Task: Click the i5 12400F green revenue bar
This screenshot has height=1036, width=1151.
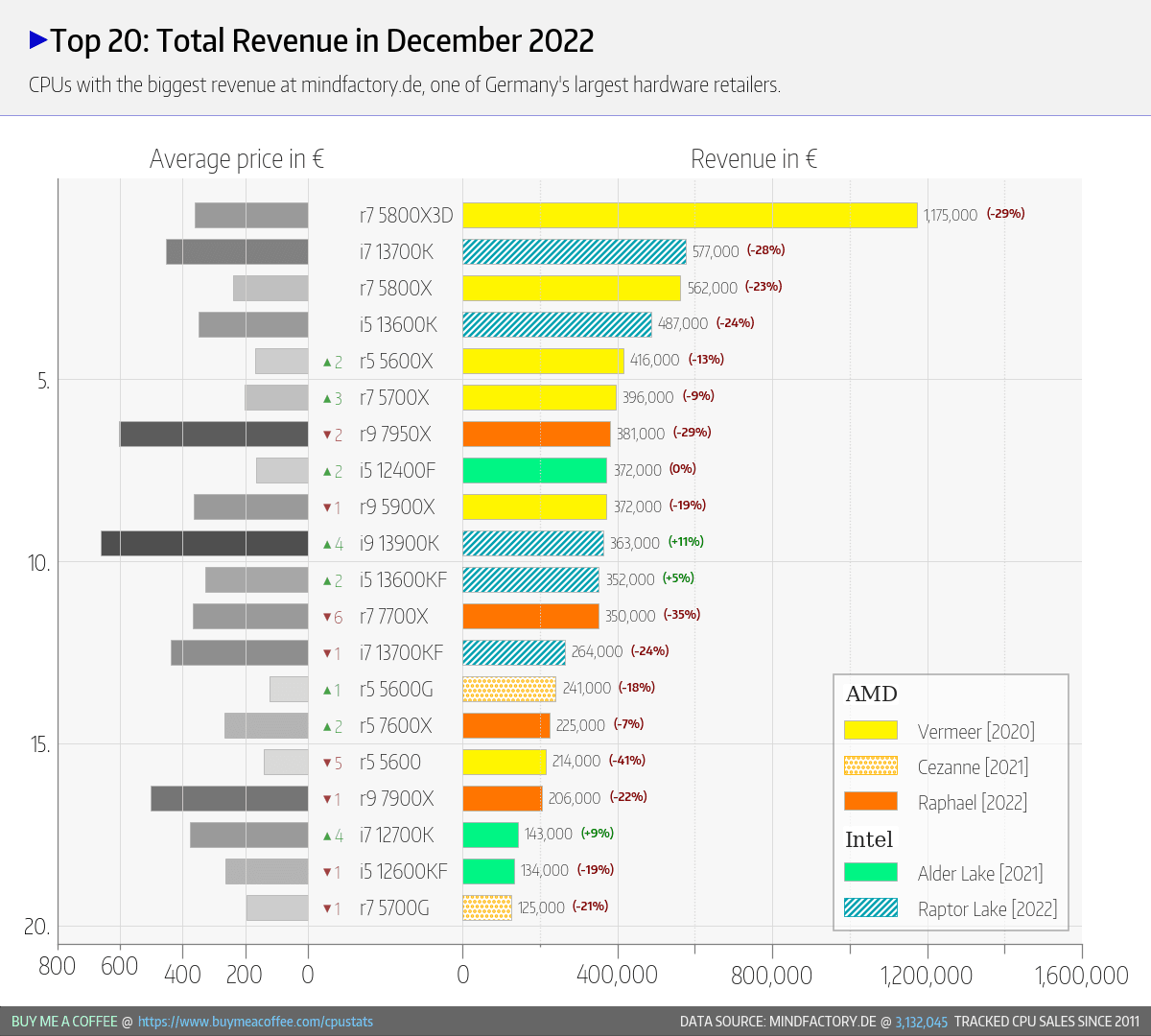Action: coord(534,470)
